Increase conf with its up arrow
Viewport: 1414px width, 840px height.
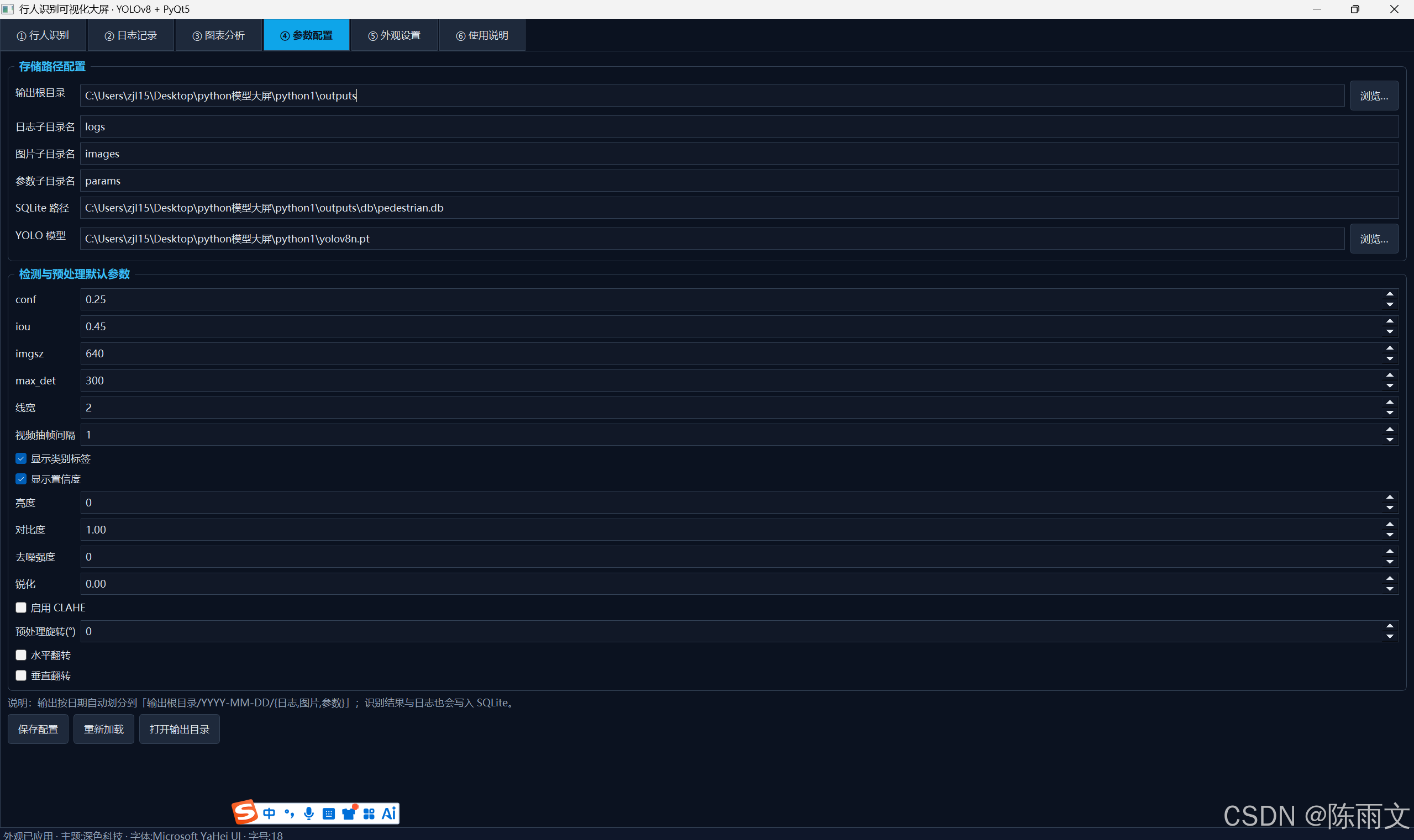click(1390, 294)
